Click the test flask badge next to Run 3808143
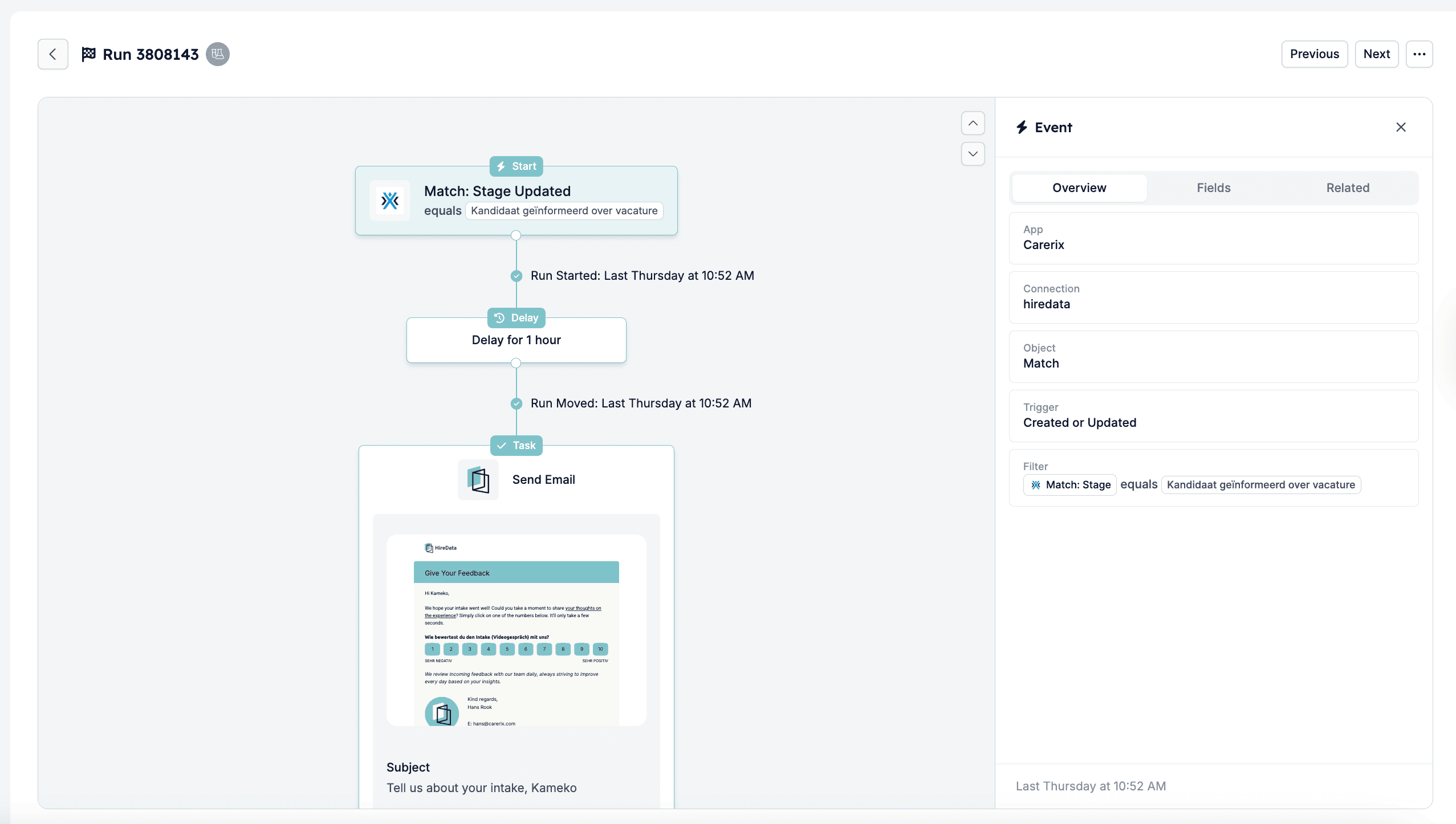Viewport: 1456px width, 824px height. point(218,54)
